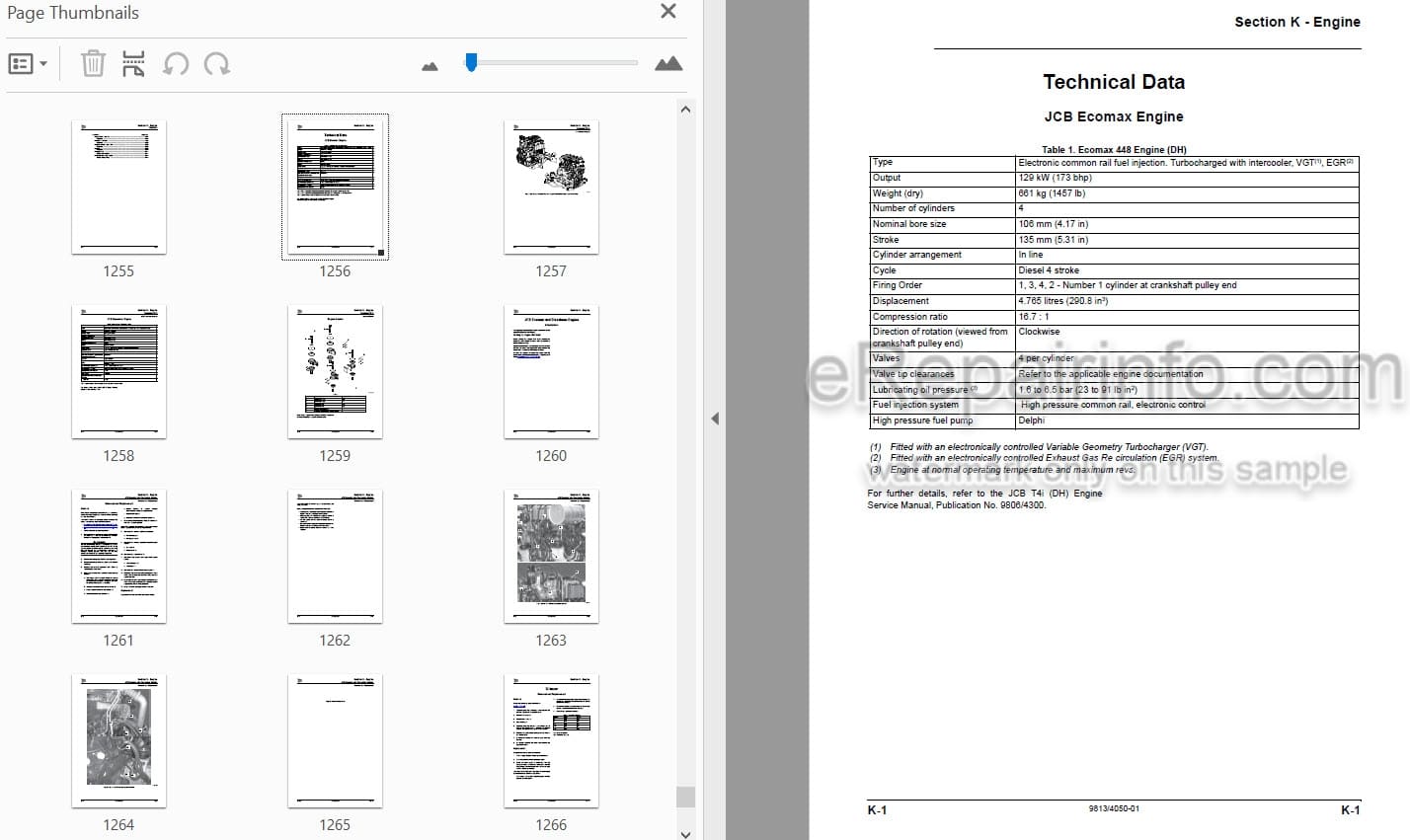Viewport: 1410px width, 840px height.
Task: Click the 'Delphi' fuel pump value
Action: [1031, 420]
